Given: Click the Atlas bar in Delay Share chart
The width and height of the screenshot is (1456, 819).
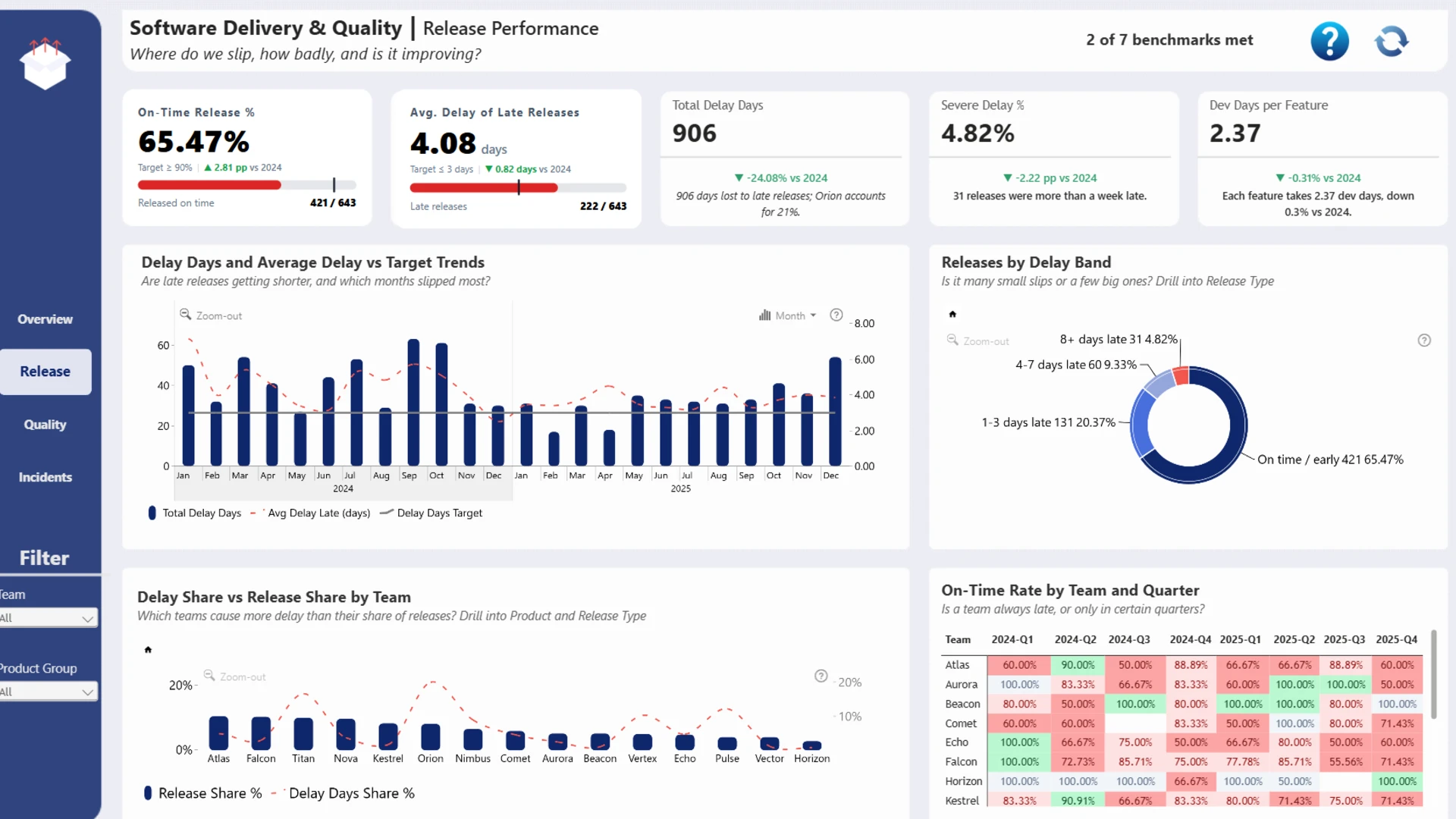Looking at the screenshot, I should [x=218, y=733].
